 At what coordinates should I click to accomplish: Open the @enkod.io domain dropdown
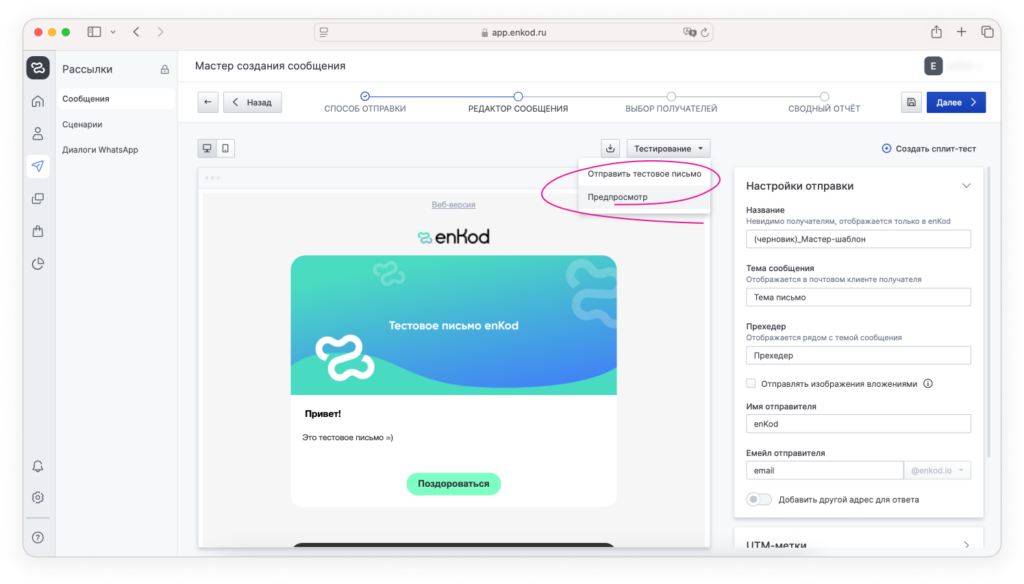(x=937, y=470)
